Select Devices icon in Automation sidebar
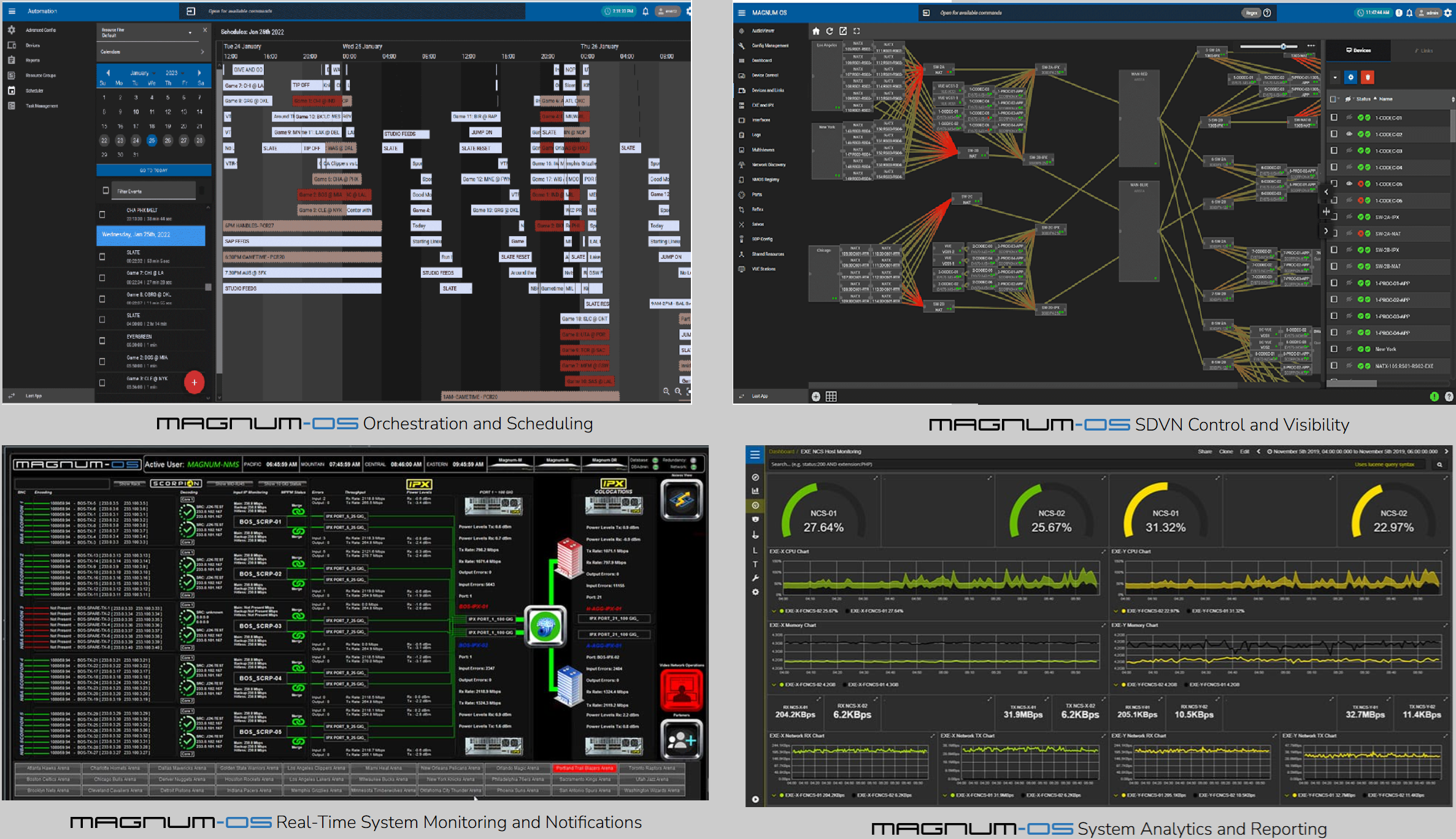This screenshot has height=839, width=1456. point(11,45)
